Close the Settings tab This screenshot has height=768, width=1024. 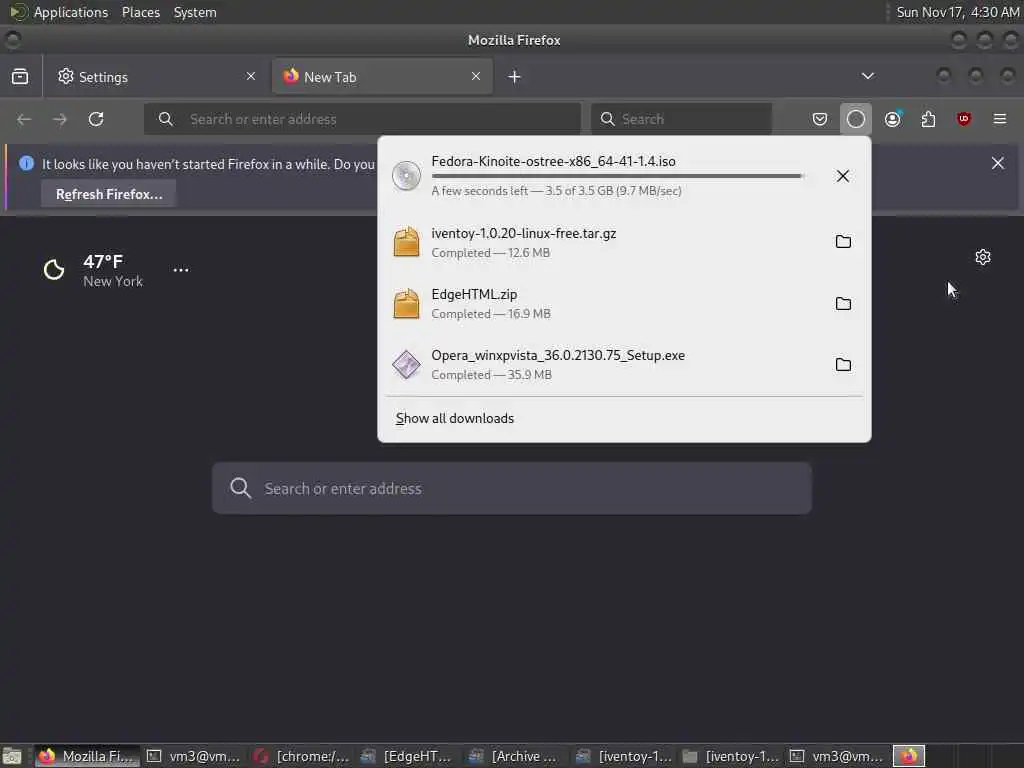click(251, 76)
